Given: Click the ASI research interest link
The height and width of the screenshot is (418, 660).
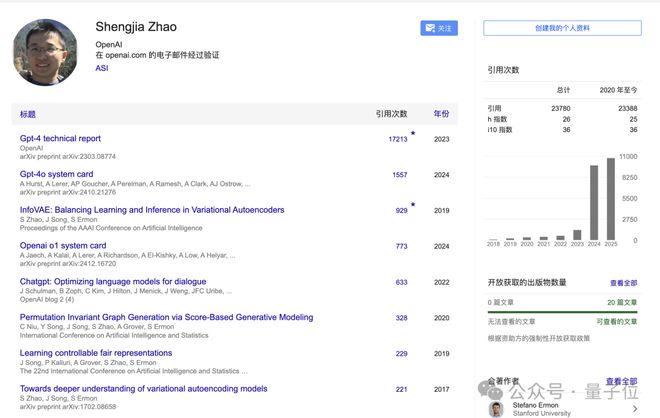Looking at the screenshot, I should click(x=101, y=68).
